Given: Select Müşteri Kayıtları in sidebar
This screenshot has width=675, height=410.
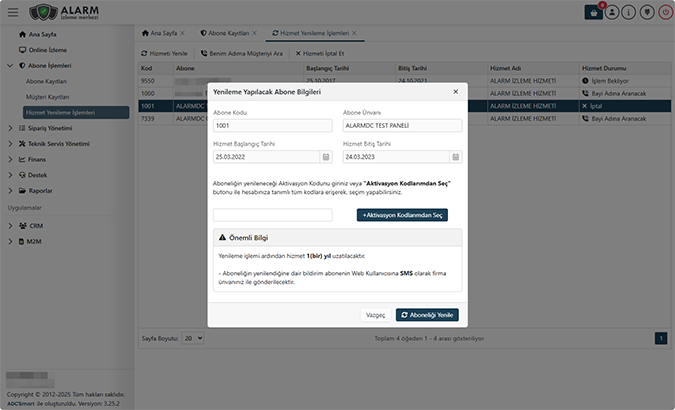Looking at the screenshot, I should pyautogui.click(x=47, y=96).
